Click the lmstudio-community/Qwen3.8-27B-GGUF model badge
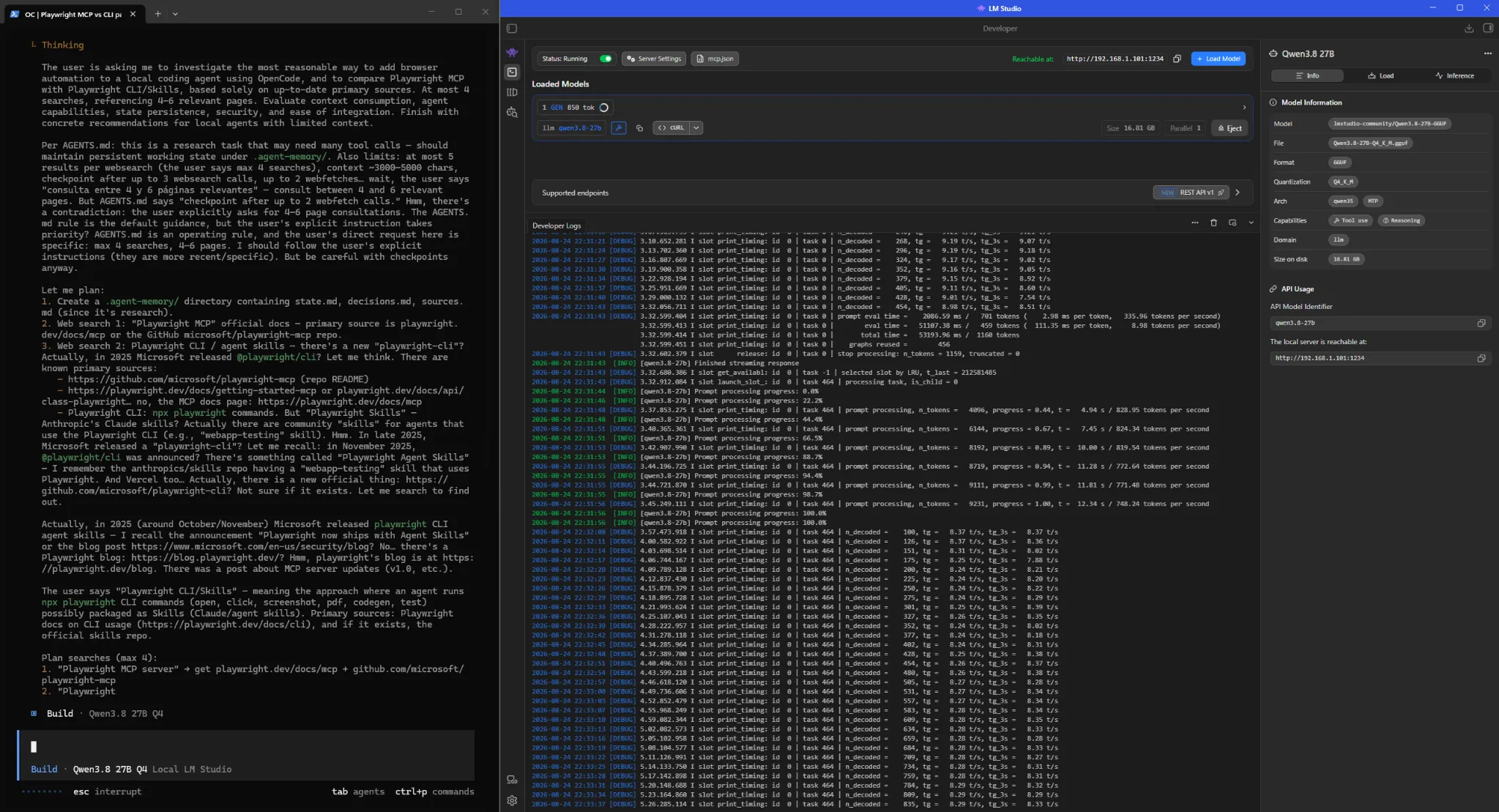 coord(1389,124)
